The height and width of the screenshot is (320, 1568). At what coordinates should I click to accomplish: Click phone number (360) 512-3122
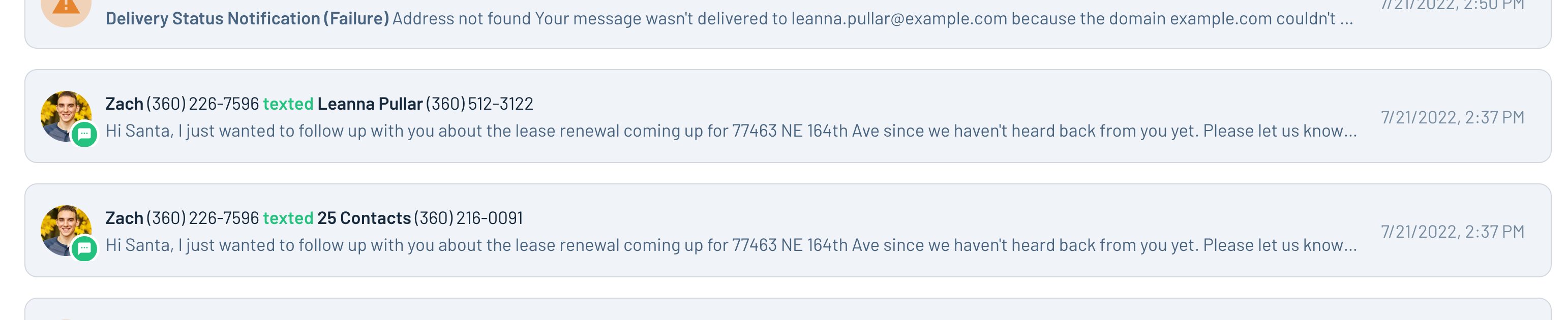click(x=479, y=104)
